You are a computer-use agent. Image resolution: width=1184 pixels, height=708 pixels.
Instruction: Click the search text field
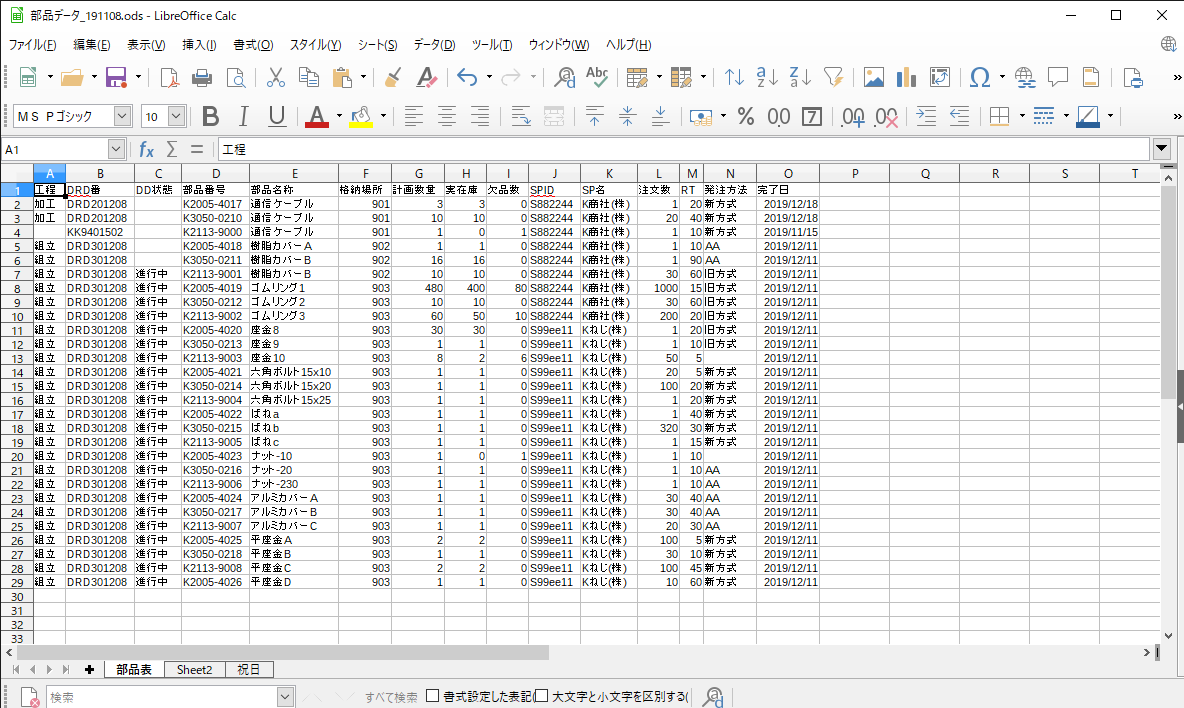(x=162, y=697)
